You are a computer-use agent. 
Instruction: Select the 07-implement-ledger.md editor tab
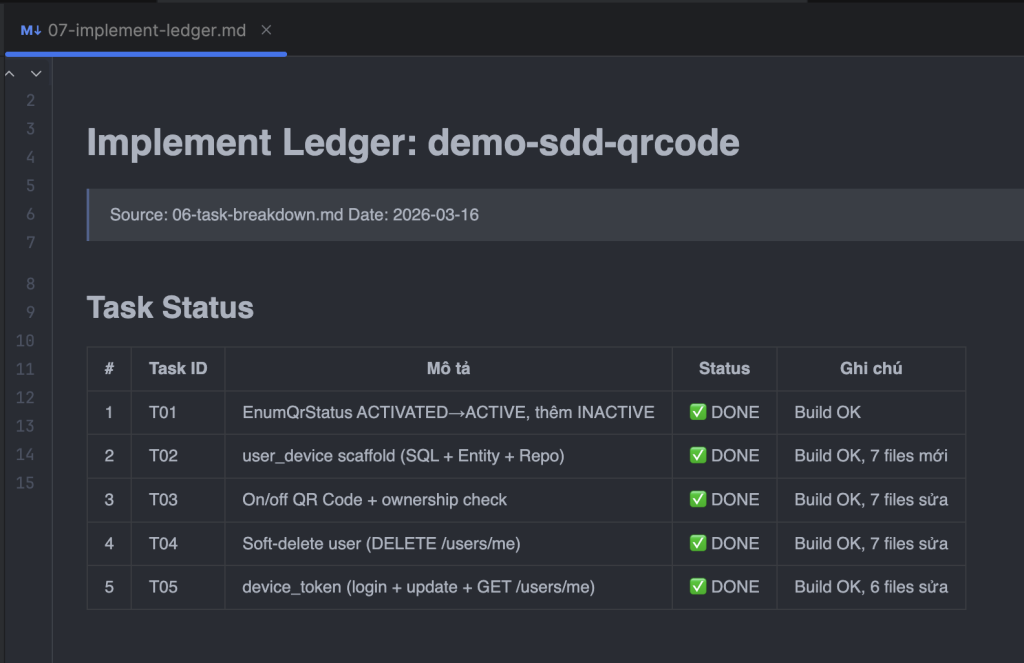pyautogui.click(x=146, y=30)
